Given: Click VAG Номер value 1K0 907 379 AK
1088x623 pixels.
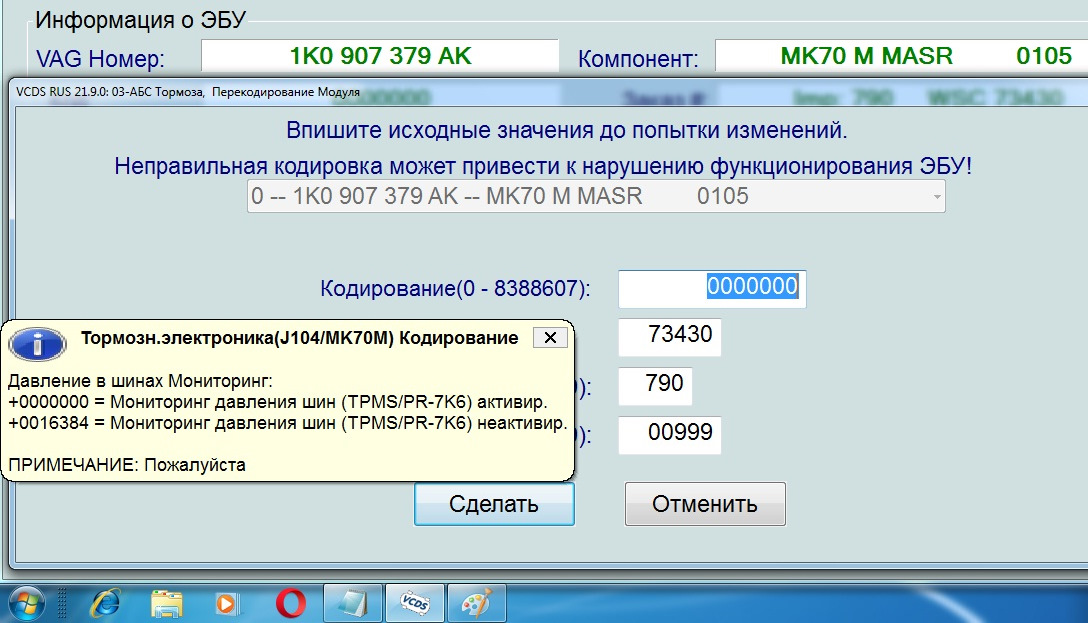Looking at the screenshot, I should point(380,56).
